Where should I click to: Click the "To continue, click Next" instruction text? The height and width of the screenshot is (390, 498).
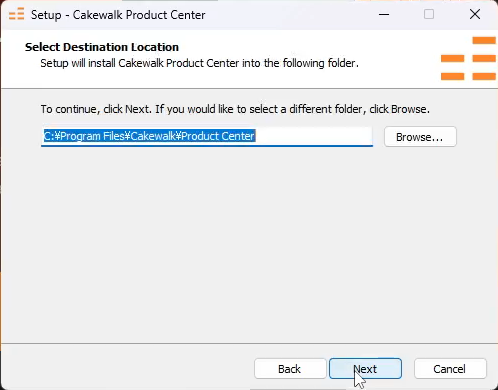pyautogui.click(x=235, y=109)
